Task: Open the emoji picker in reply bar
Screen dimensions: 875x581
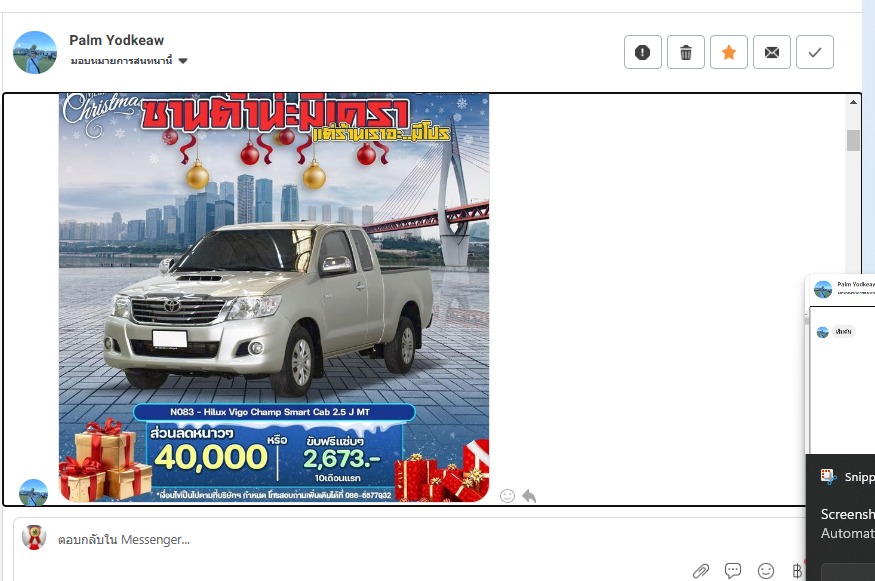Action: click(766, 570)
